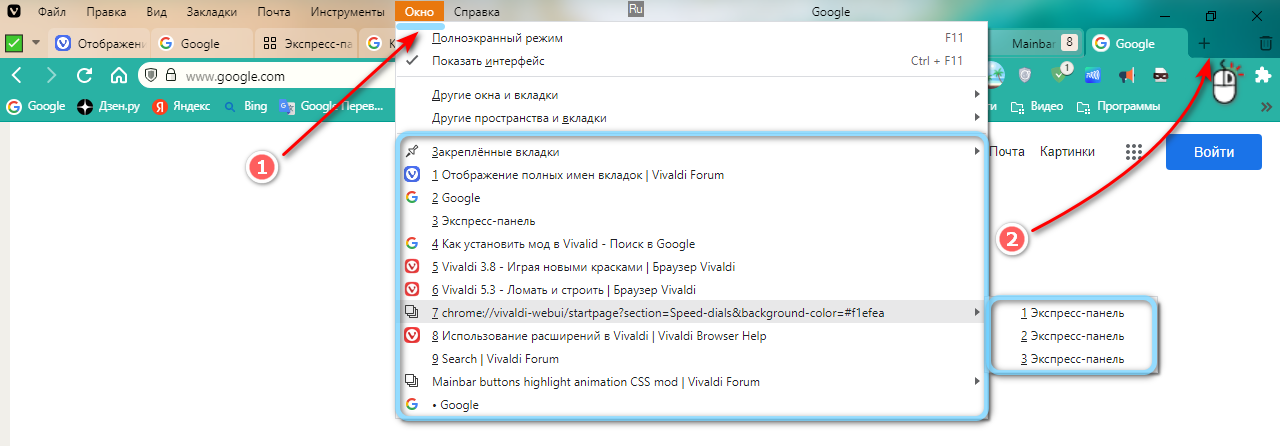Open the Справка menu
The image size is (1280, 446).
(477, 13)
